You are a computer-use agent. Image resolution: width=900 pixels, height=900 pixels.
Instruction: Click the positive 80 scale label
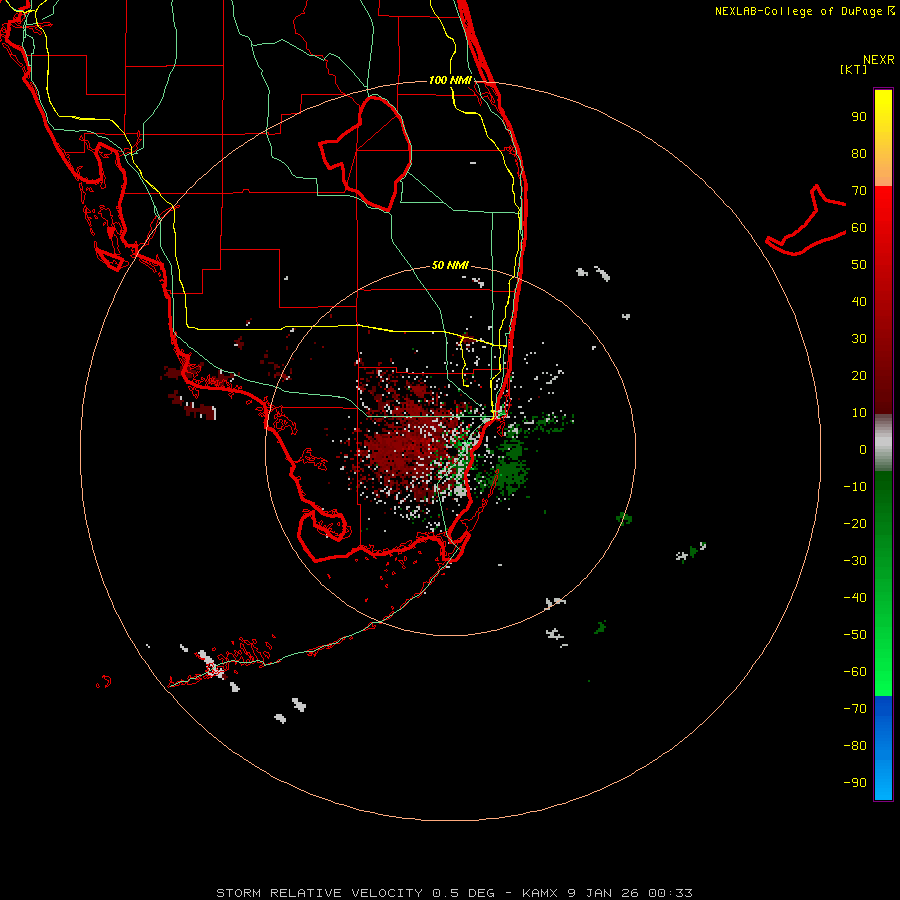click(859, 154)
